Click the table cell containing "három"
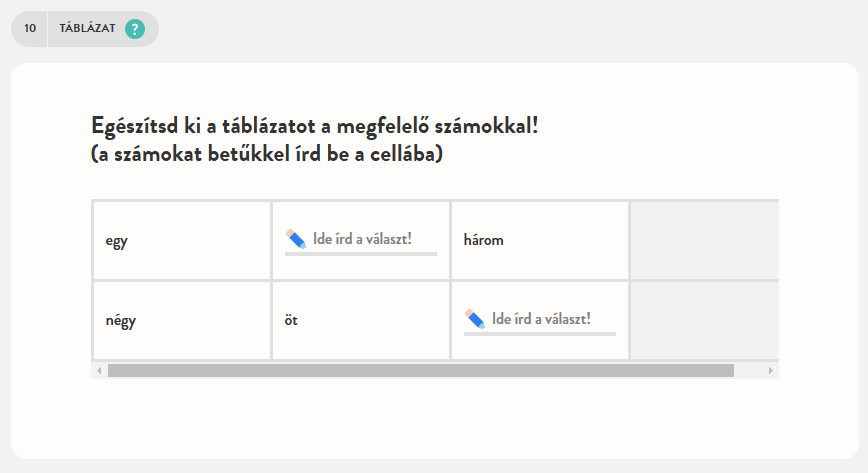Screen dimensions: 868x473 539,241
